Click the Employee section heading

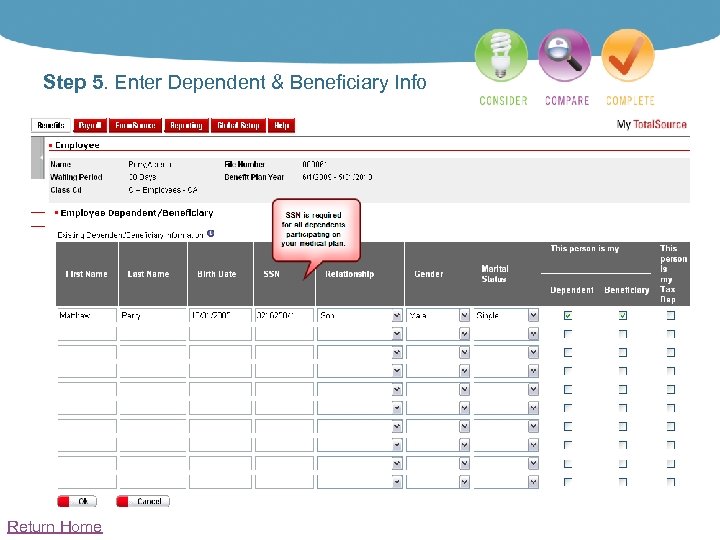click(77, 145)
